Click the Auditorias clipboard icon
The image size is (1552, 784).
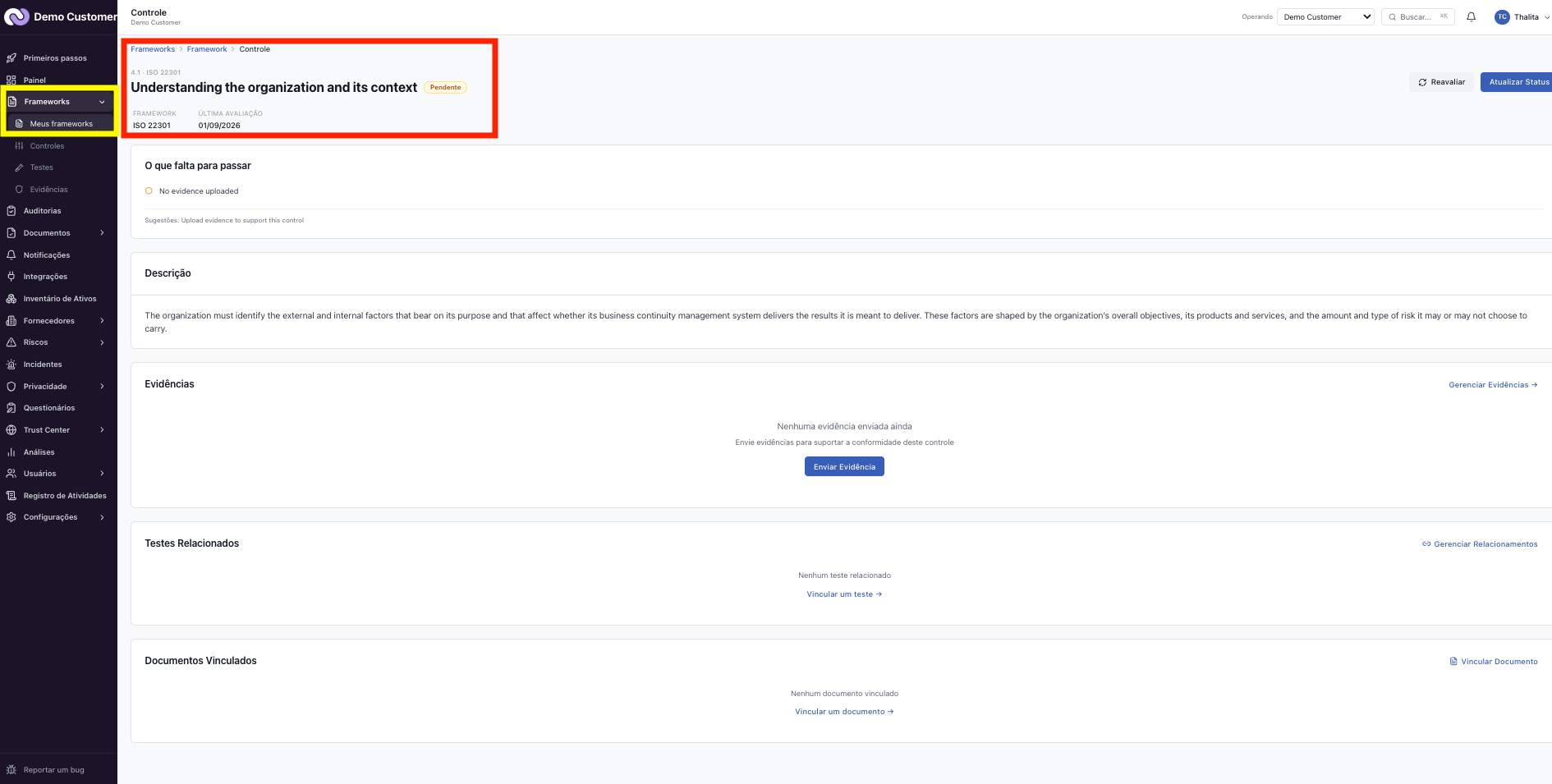[x=11, y=211]
